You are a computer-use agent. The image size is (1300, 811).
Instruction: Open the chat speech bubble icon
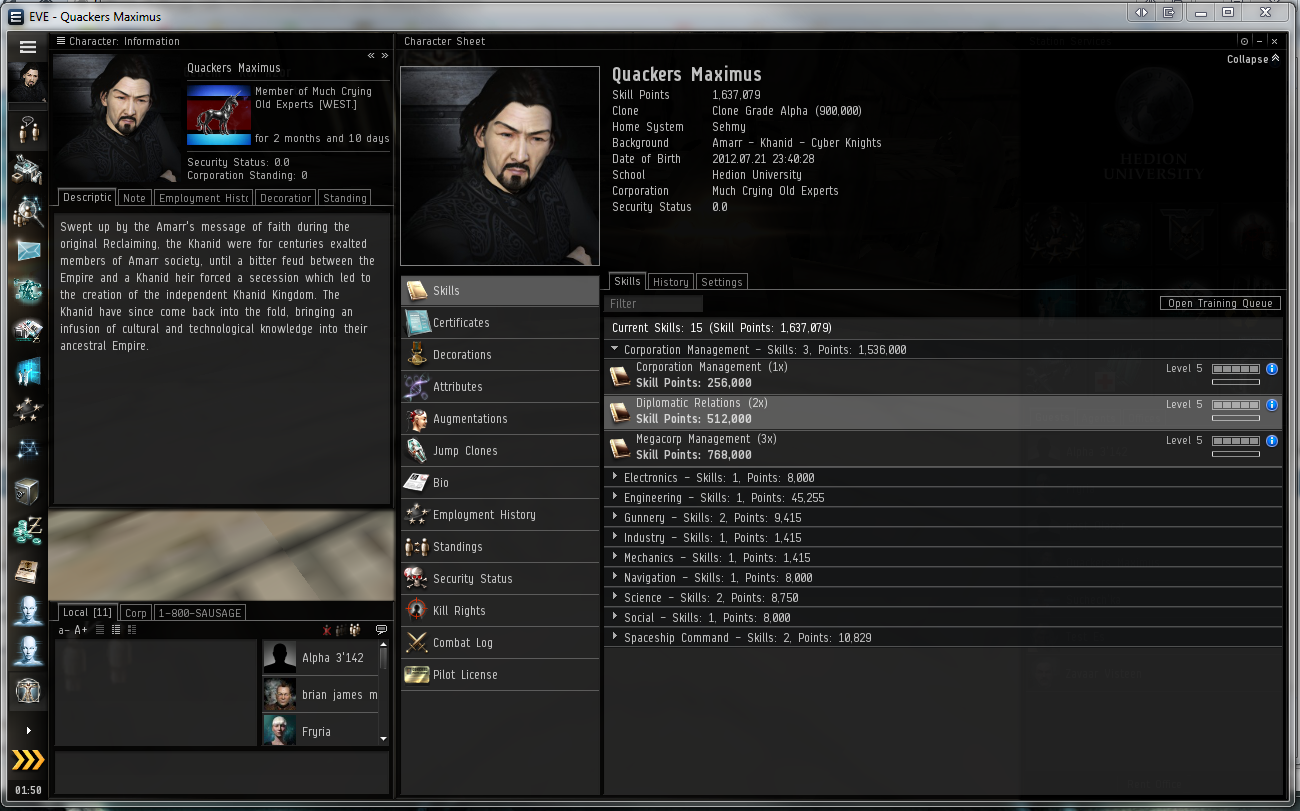point(381,630)
